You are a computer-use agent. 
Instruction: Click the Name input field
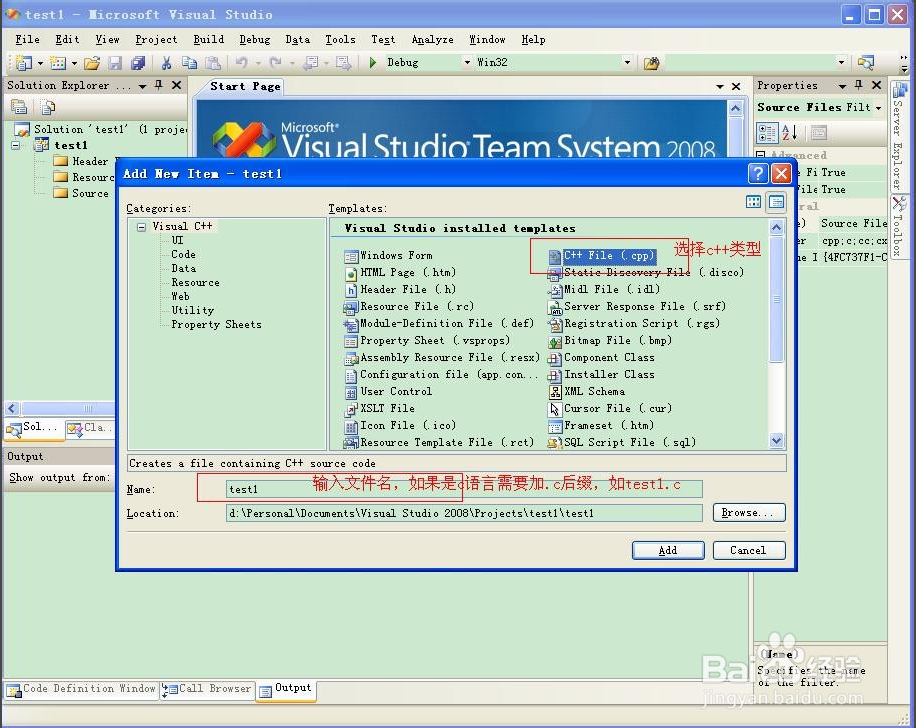pyautogui.click(x=464, y=488)
